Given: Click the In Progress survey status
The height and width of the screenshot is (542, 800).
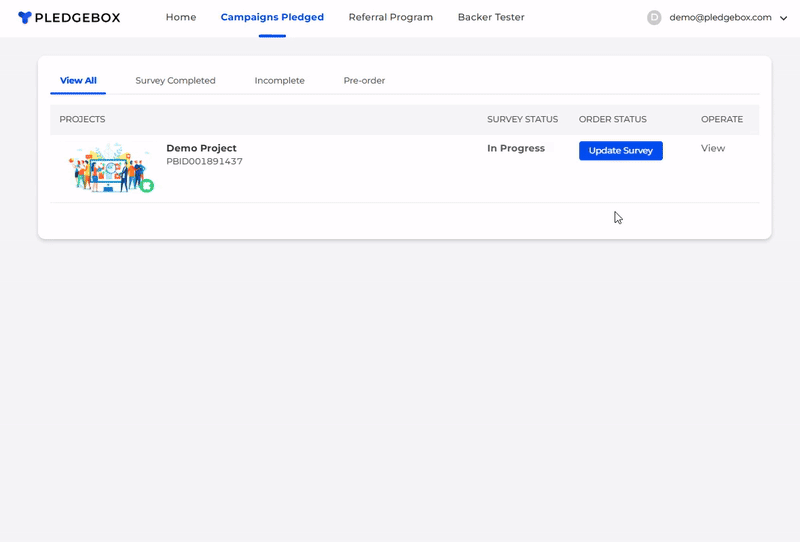Looking at the screenshot, I should tap(516, 148).
